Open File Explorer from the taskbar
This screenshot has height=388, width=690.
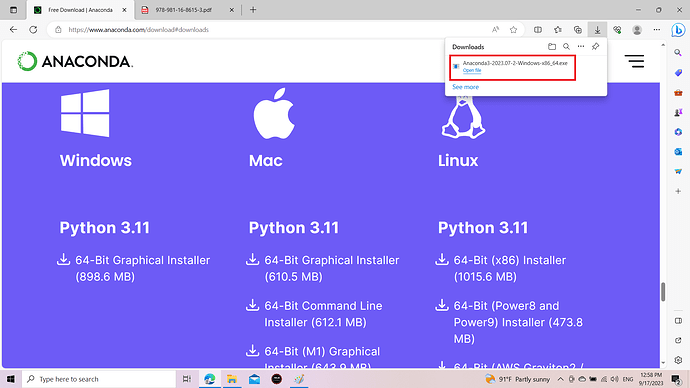(x=232, y=379)
